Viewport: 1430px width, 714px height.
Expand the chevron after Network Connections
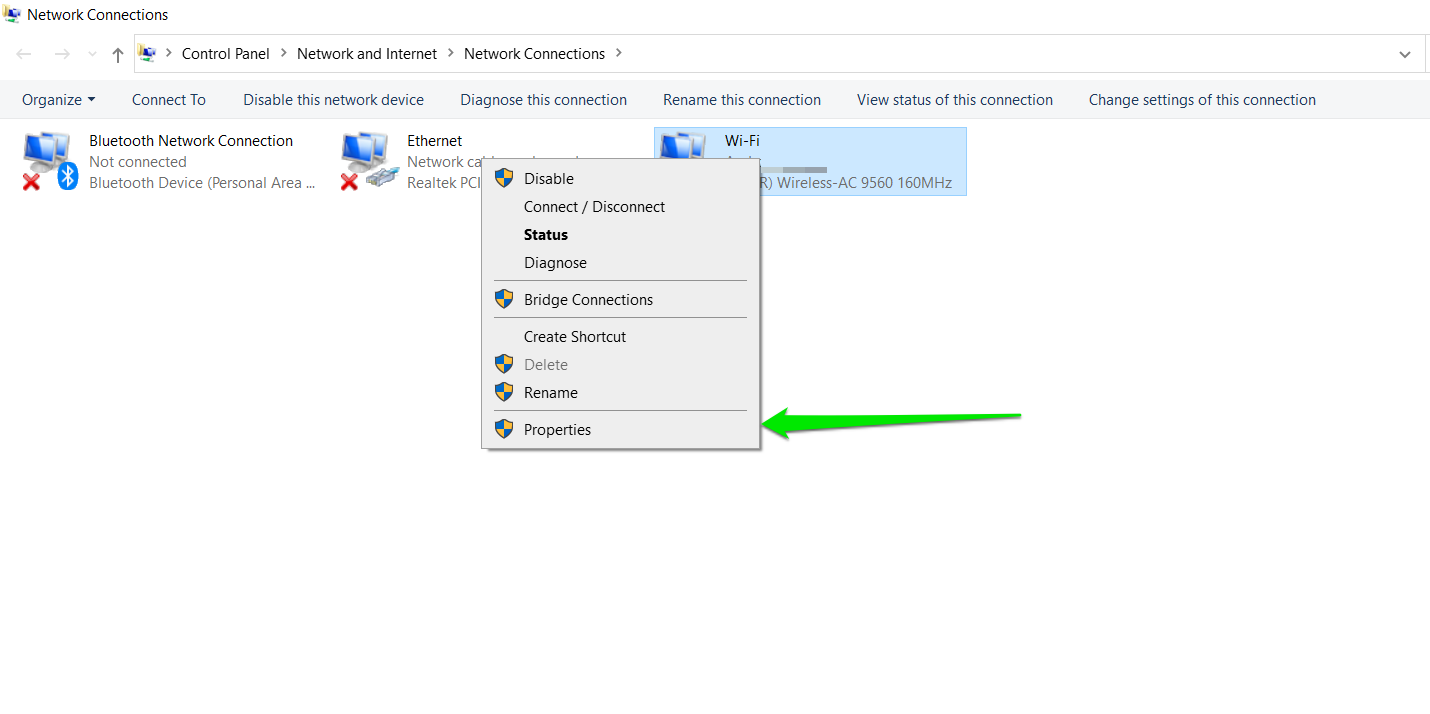(619, 54)
